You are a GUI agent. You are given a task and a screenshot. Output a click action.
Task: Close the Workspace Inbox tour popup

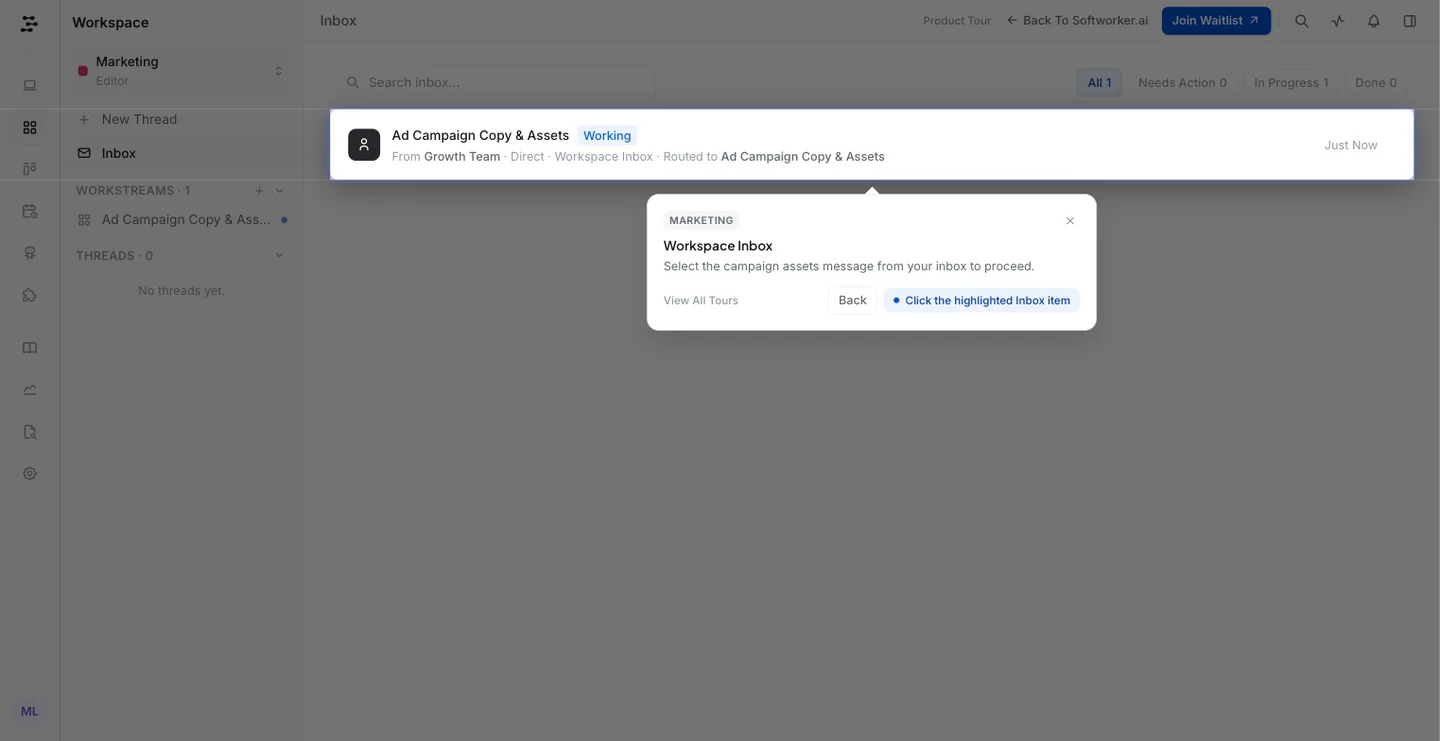click(1070, 221)
